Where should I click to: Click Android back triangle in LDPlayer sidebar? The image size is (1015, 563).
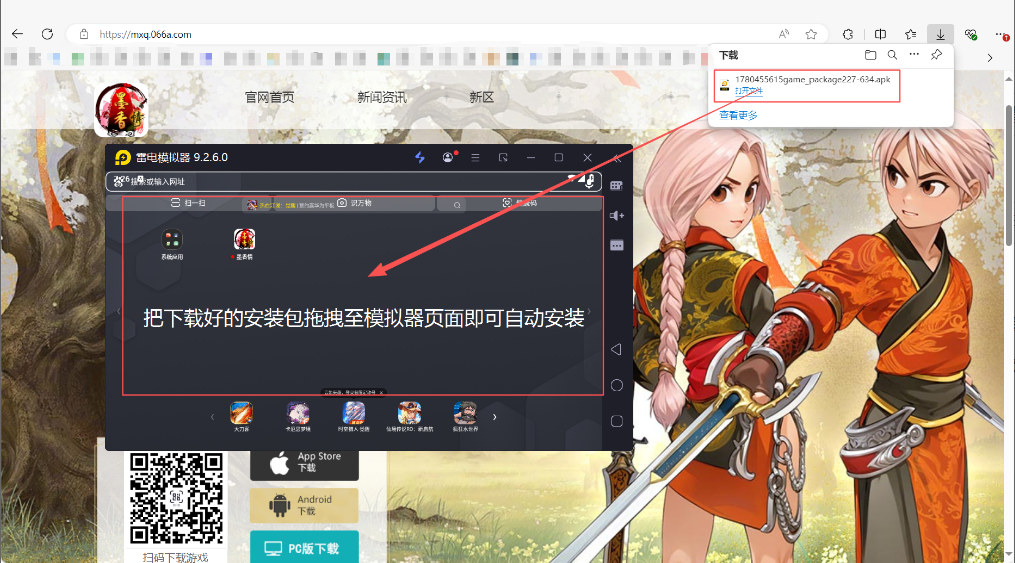coord(617,349)
